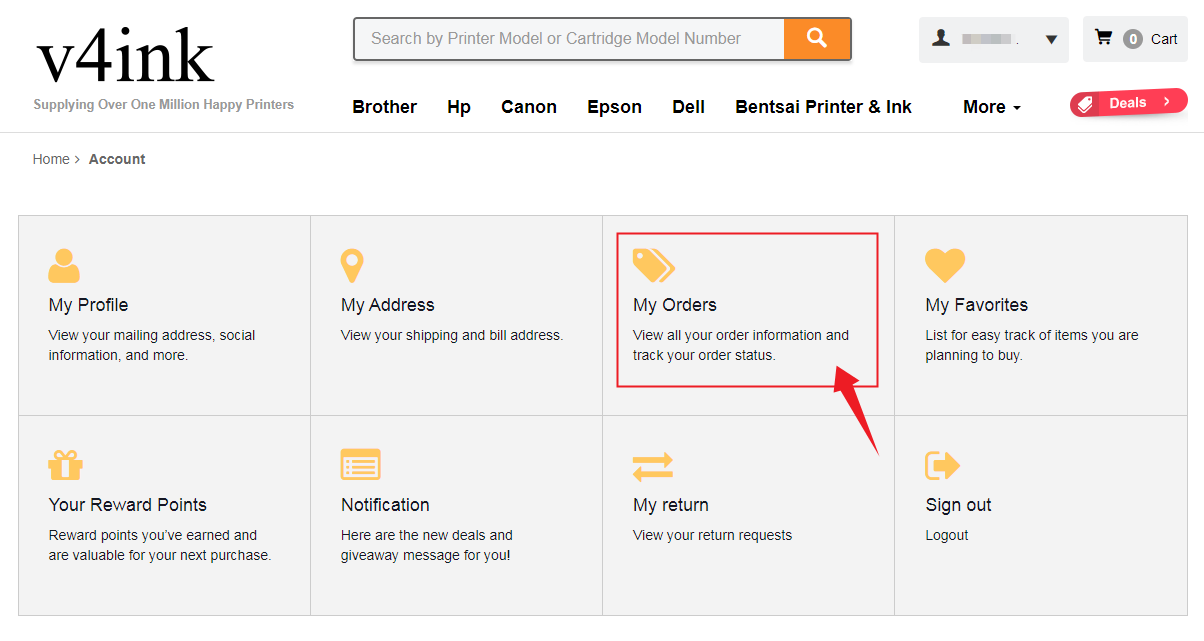Click the shopping cart icon
This screenshot has width=1204, height=641.
click(x=1103, y=37)
